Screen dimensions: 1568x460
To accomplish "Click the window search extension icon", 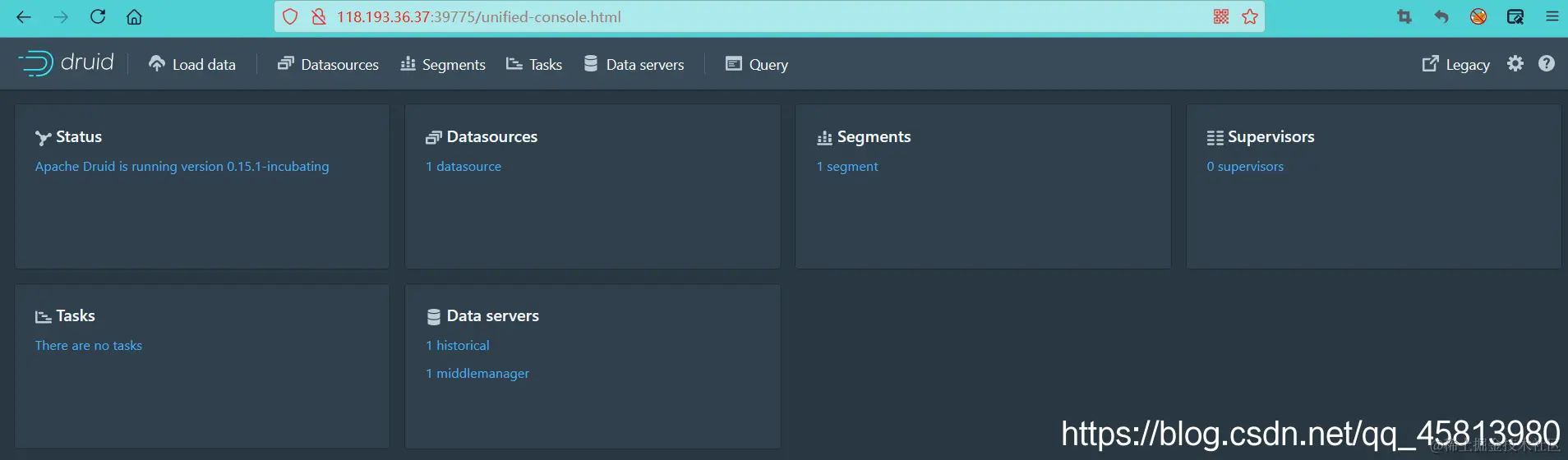I will point(1515,16).
